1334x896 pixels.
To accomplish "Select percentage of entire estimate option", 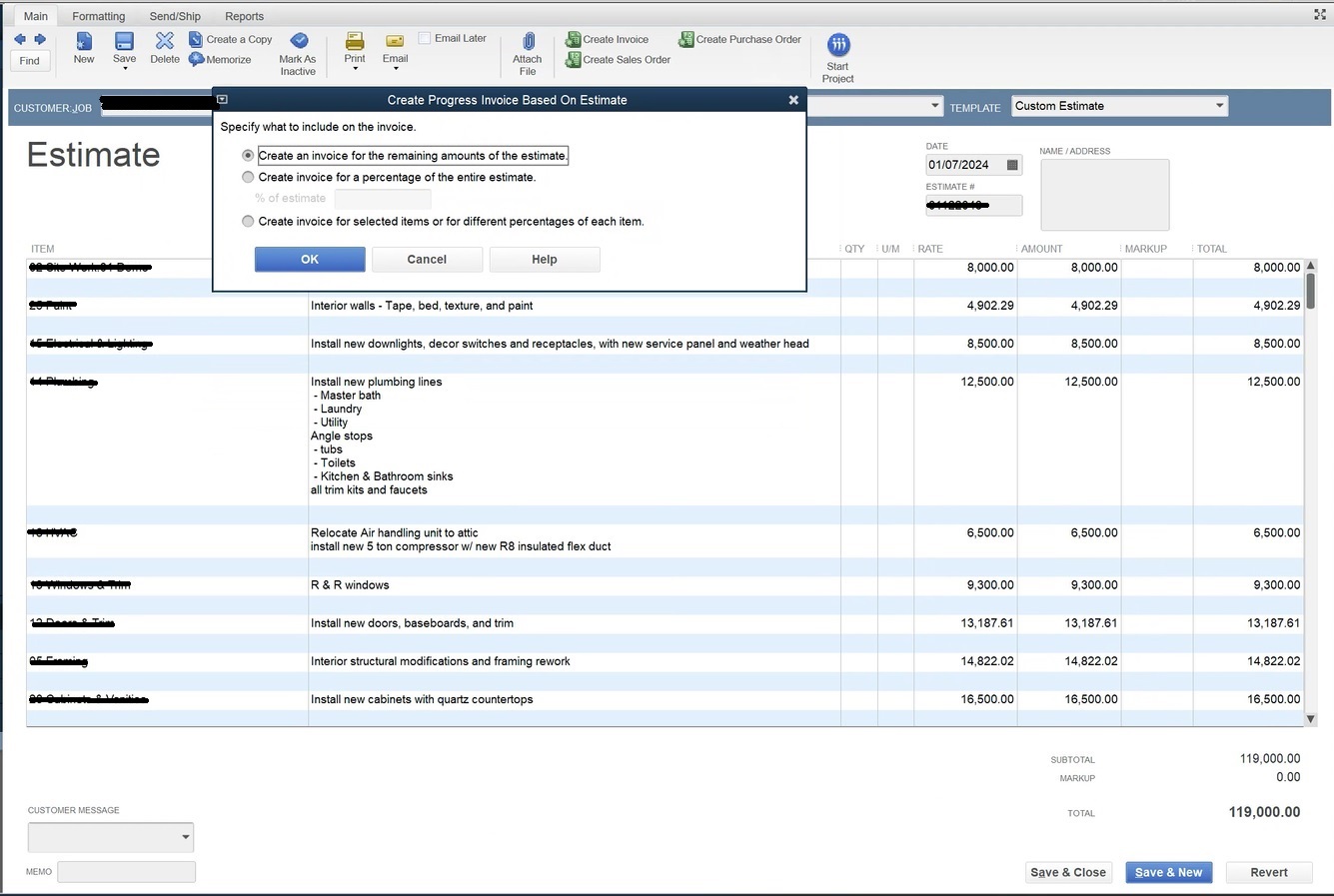I will (248, 177).
